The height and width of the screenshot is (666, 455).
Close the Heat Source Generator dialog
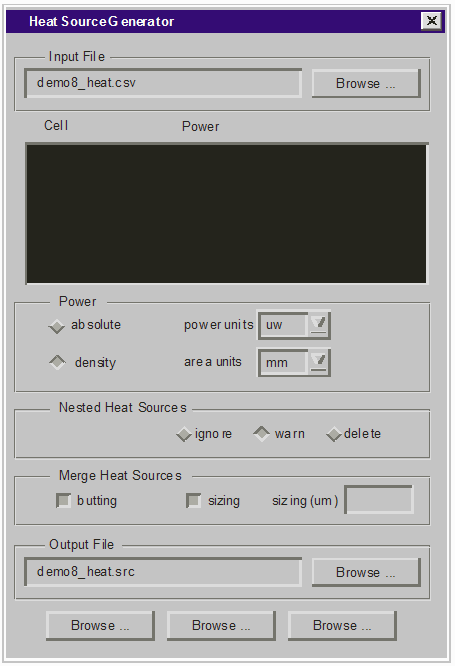[x=431, y=20]
